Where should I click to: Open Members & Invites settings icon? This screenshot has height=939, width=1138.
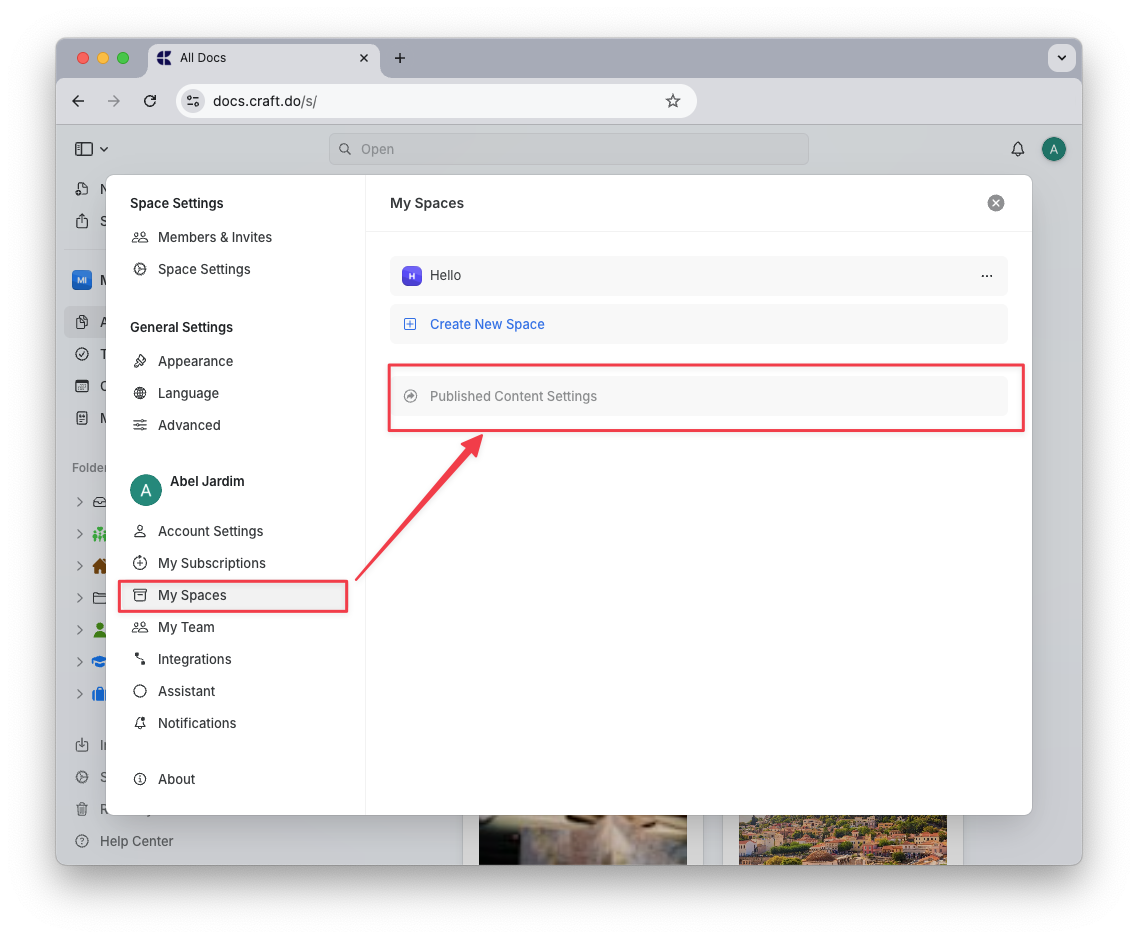click(x=139, y=237)
